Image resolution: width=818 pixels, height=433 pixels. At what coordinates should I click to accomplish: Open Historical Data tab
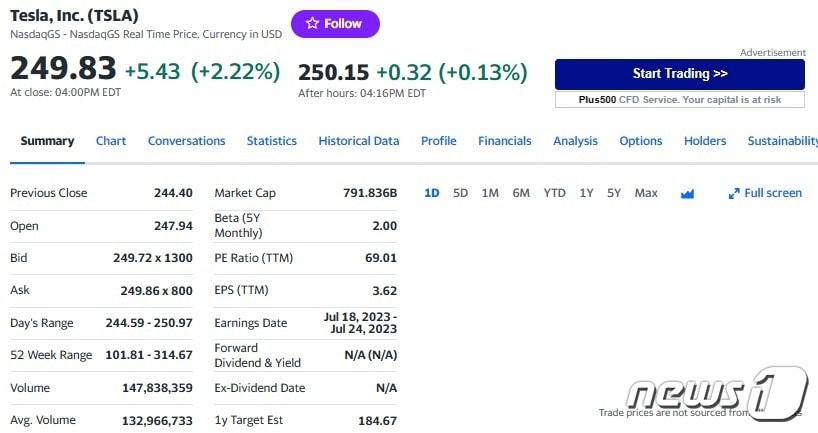(x=358, y=141)
